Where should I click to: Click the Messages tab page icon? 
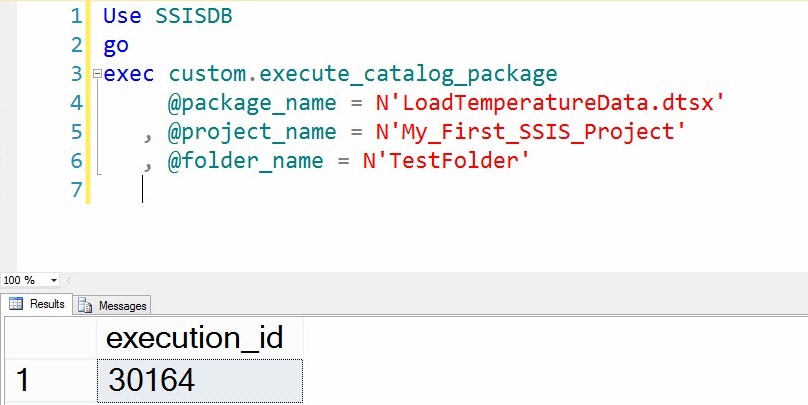pos(84,305)
